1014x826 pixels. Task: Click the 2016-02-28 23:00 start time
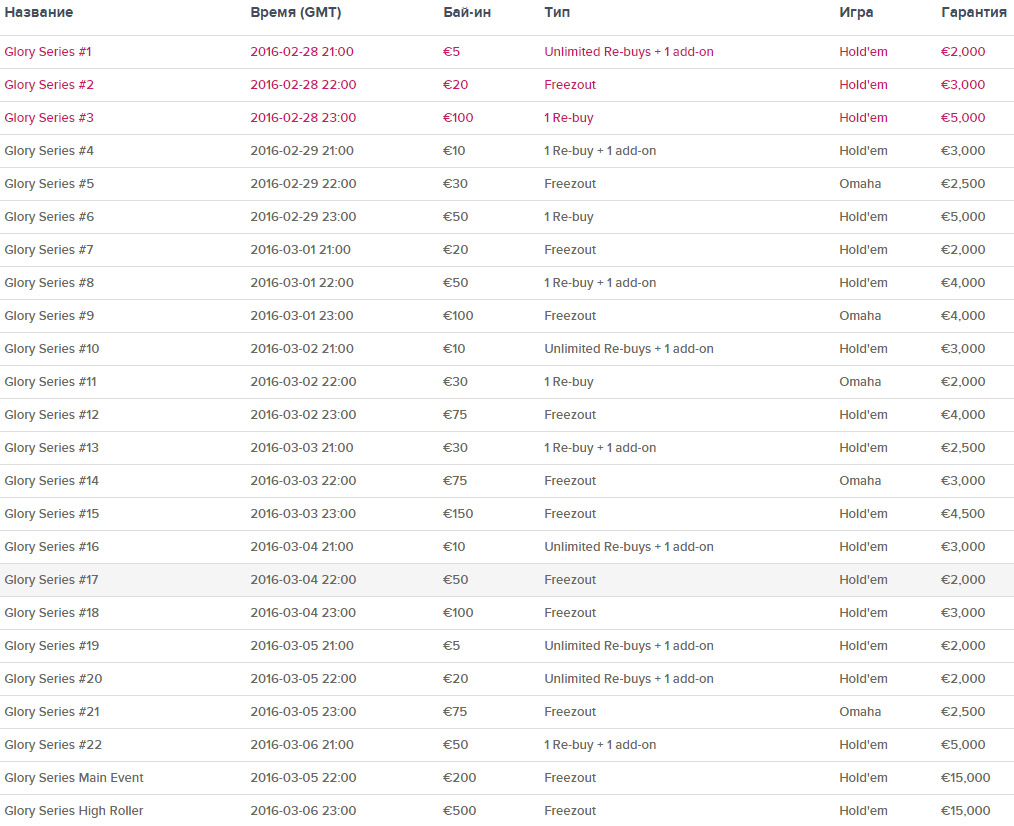coord(303,118)
